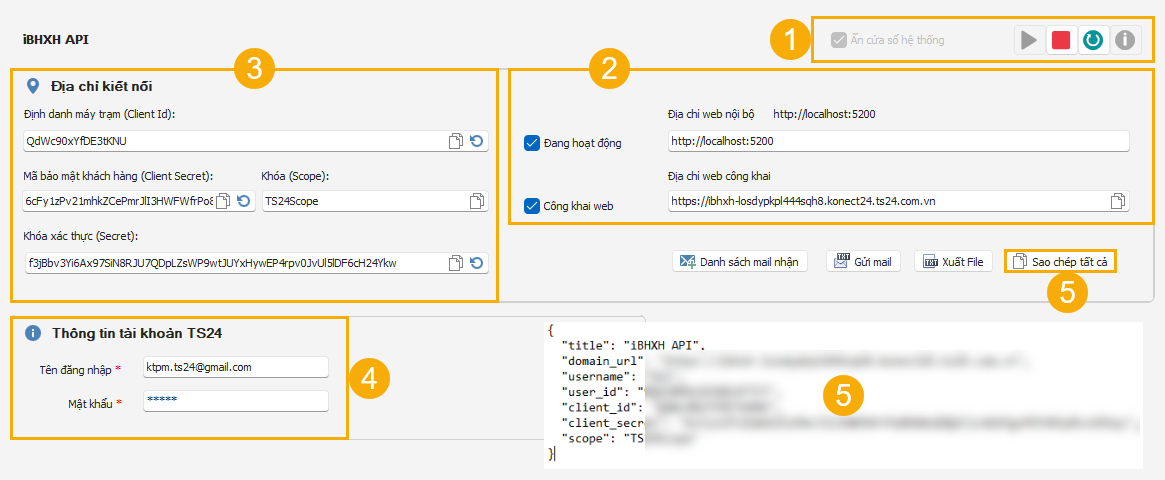The height and width of the screenshot is (480, 1165).
Task: Click the public web address field
Action: coord(898,201)
